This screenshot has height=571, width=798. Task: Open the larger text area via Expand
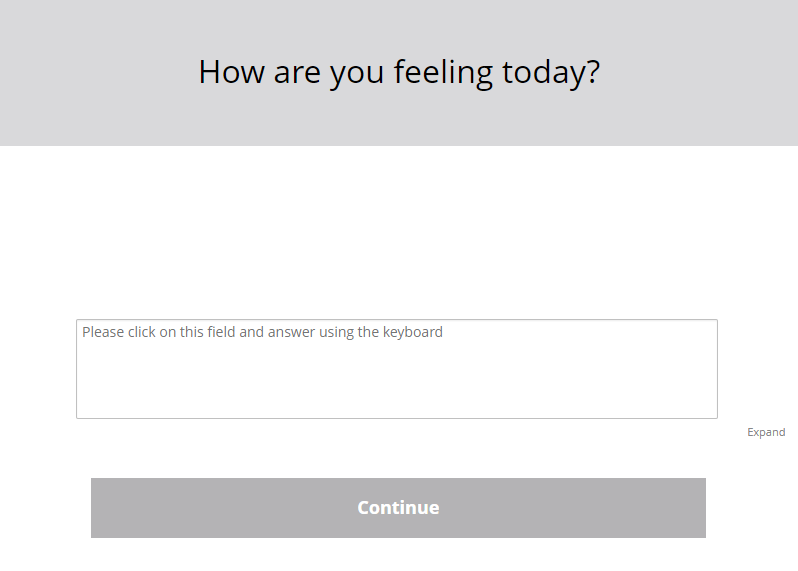[x=766, y=432]
